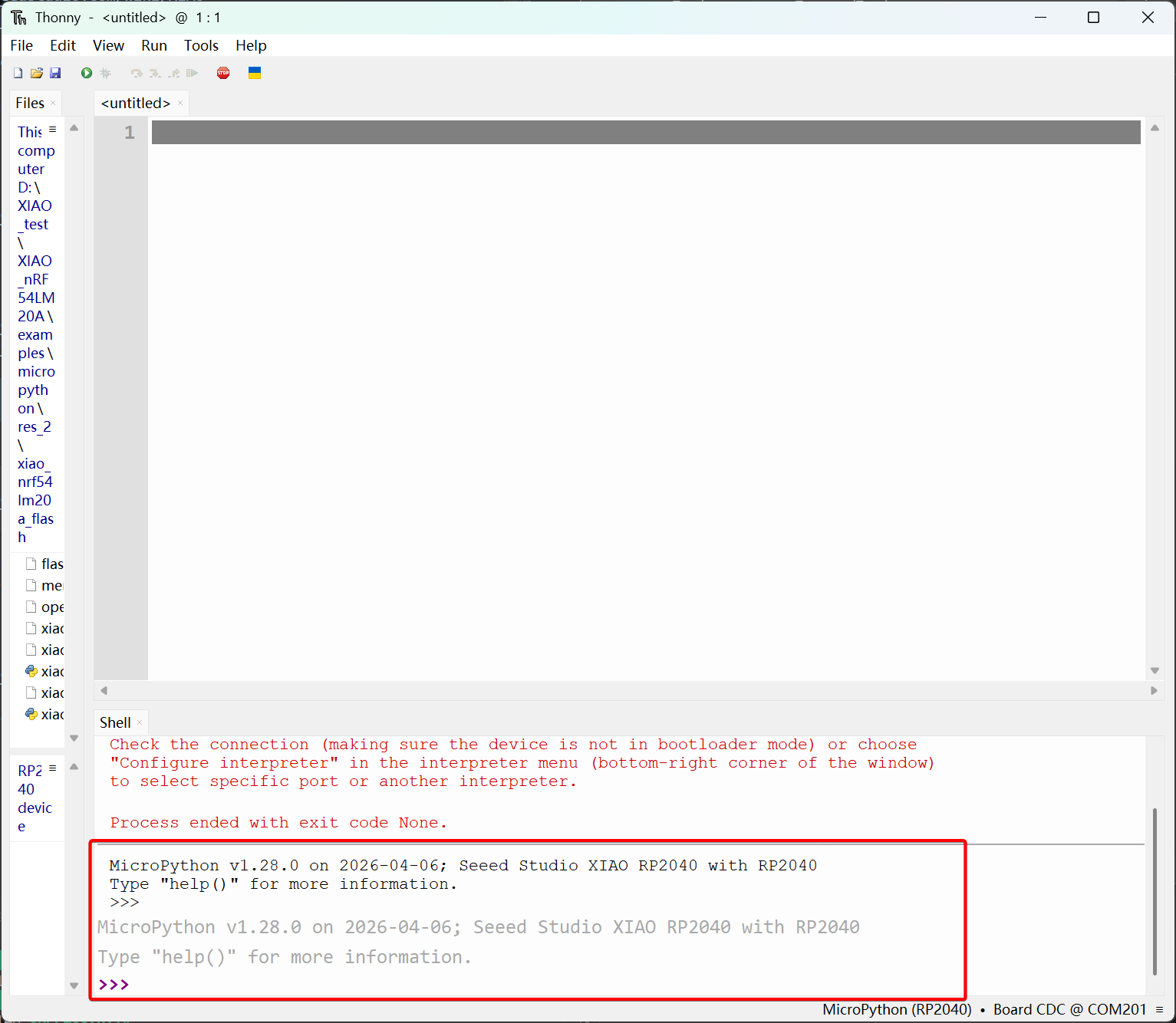Image resolution: width=1176 pixels, height=1023 pixels.
Task: Click the 'res_2' path segment link
Action: [35, 426]
